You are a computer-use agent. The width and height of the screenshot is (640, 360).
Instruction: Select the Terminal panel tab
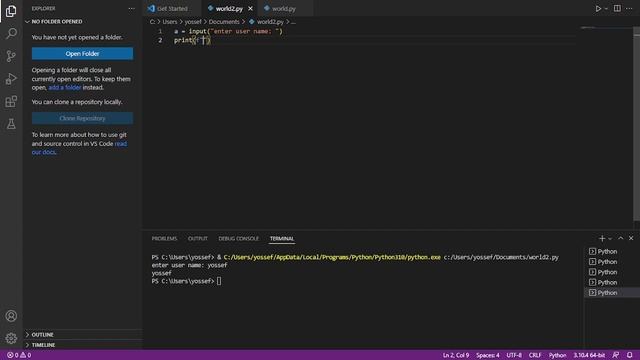click(282, 238)
